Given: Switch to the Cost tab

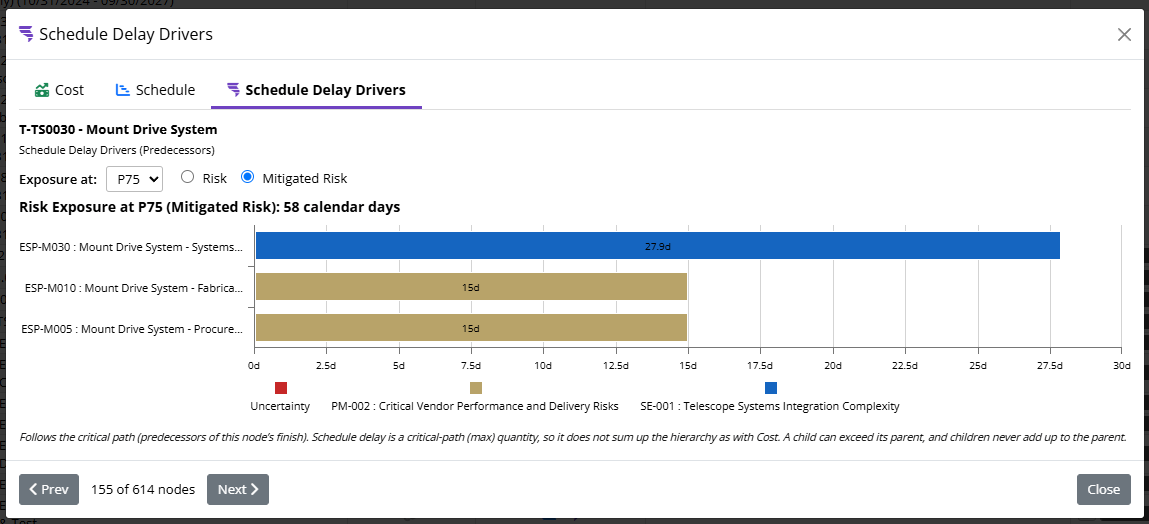Looking at the screenshot, I should point(59,90).
